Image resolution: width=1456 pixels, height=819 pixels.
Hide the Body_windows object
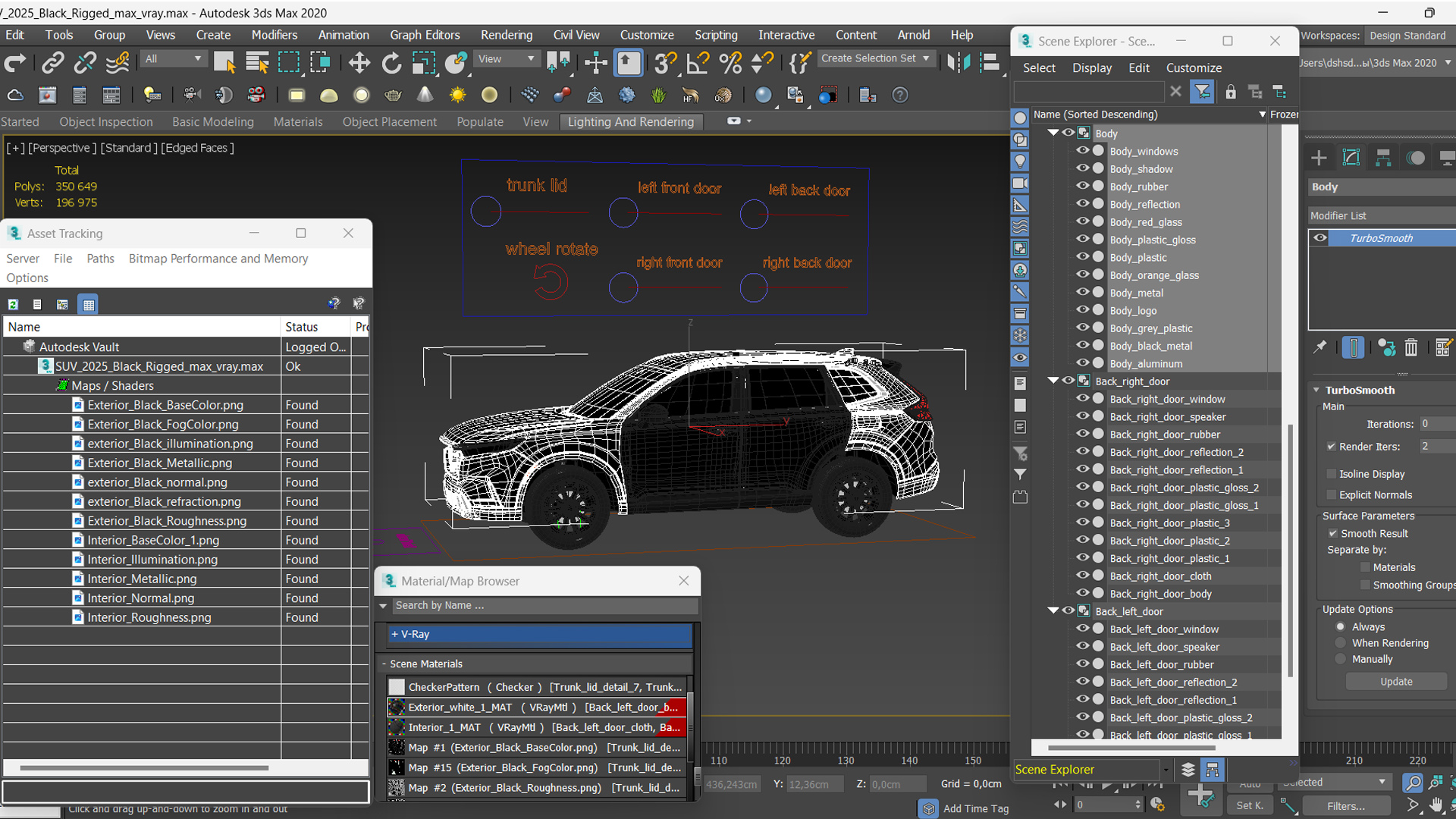1082,151
